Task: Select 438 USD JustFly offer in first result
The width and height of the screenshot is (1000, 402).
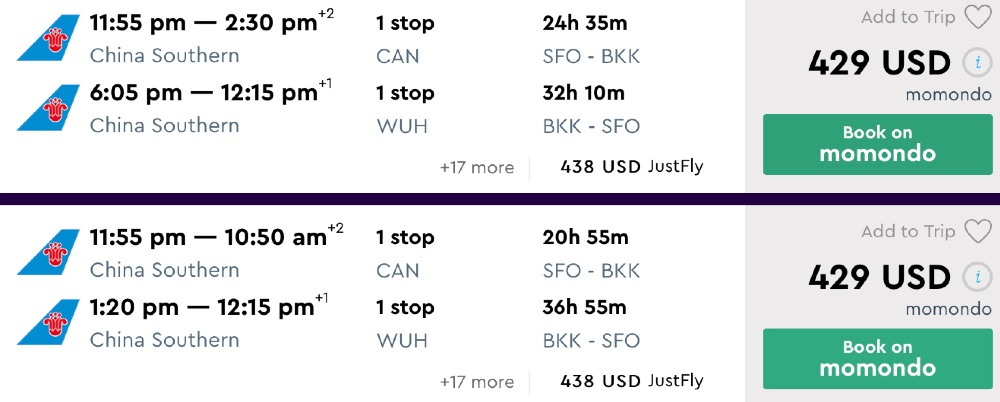Action: pos(631,166)
